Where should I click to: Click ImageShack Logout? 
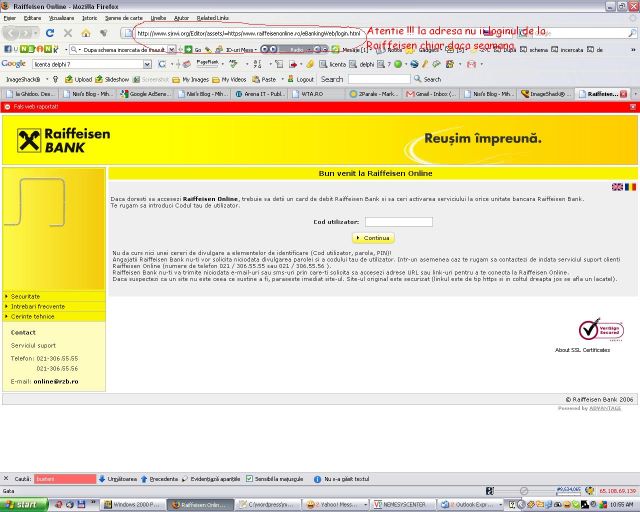pos(301,79)
